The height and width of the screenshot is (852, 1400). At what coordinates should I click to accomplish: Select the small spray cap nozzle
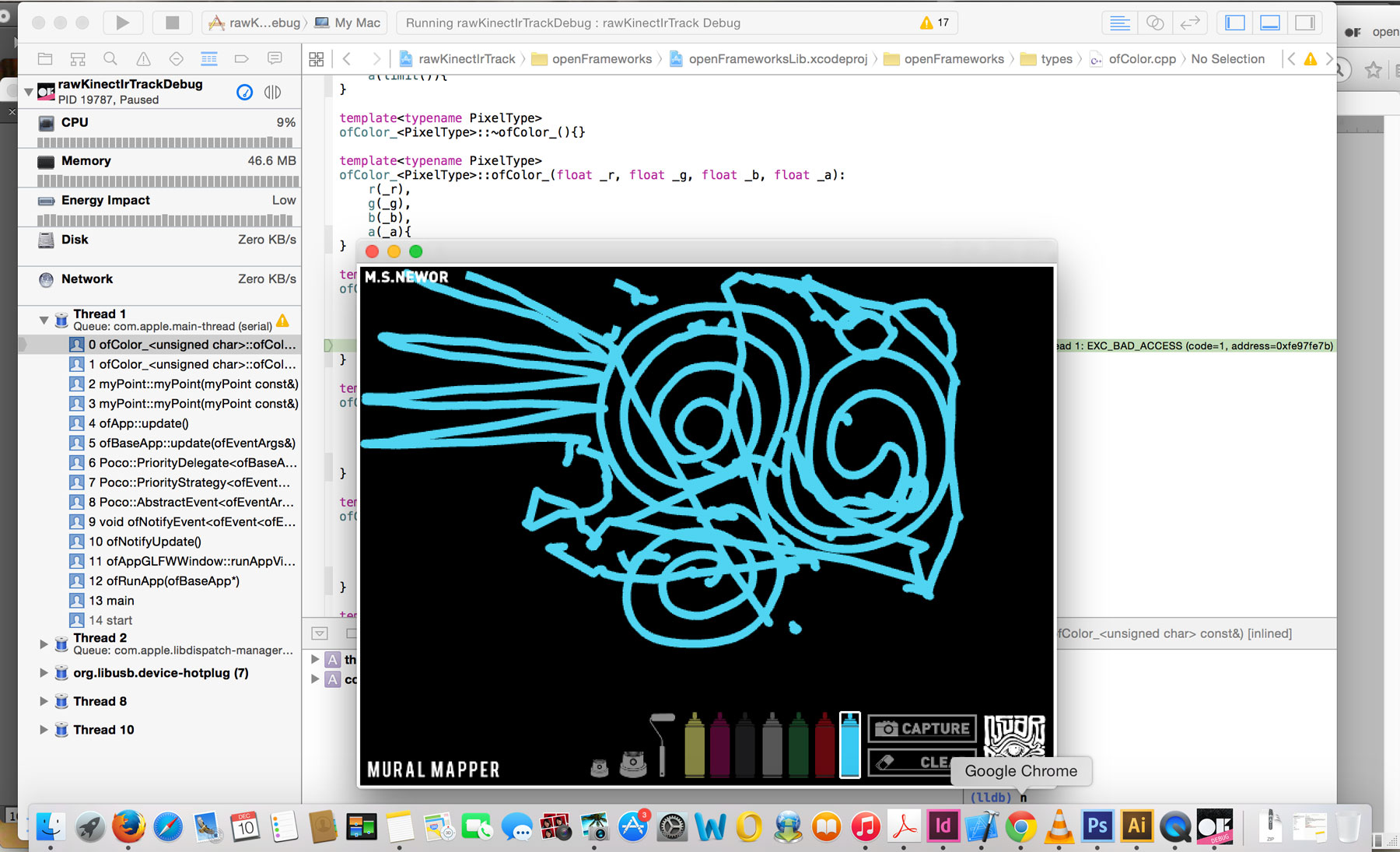[599, 767]
